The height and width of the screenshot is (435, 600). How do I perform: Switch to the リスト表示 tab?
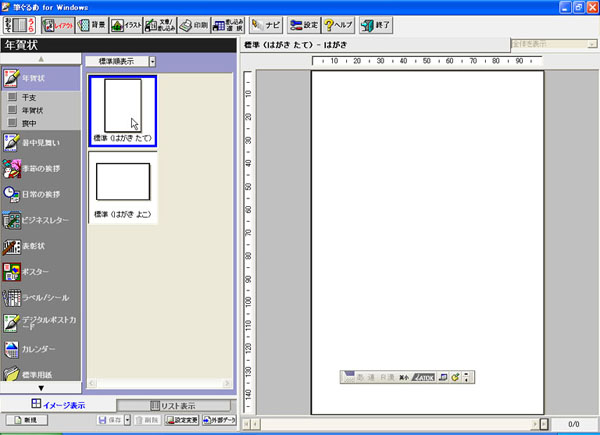[x=173, y=405]
